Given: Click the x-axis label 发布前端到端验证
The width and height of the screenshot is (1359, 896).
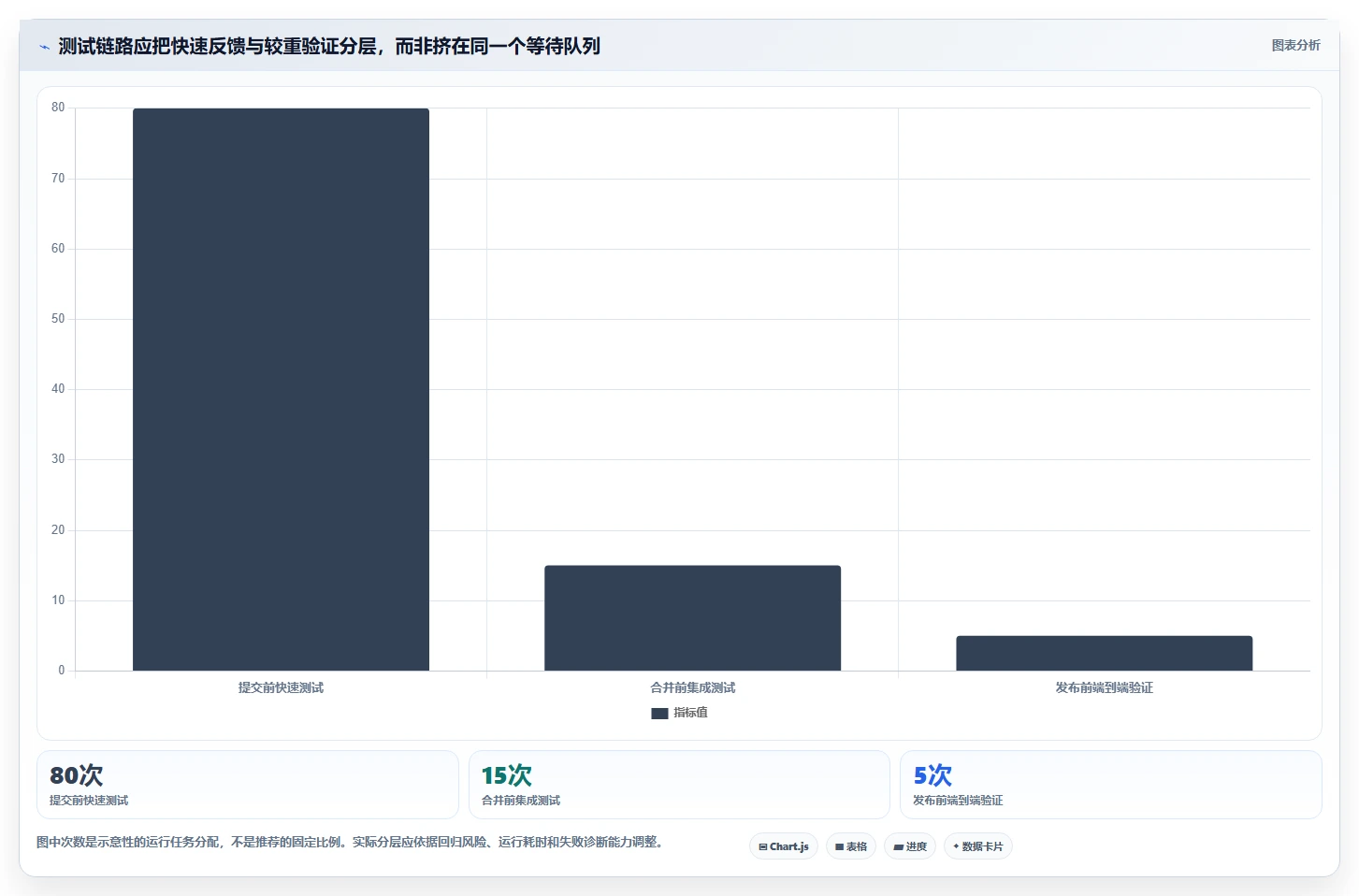Looking at the screenshot, I should coord(1105,687).
